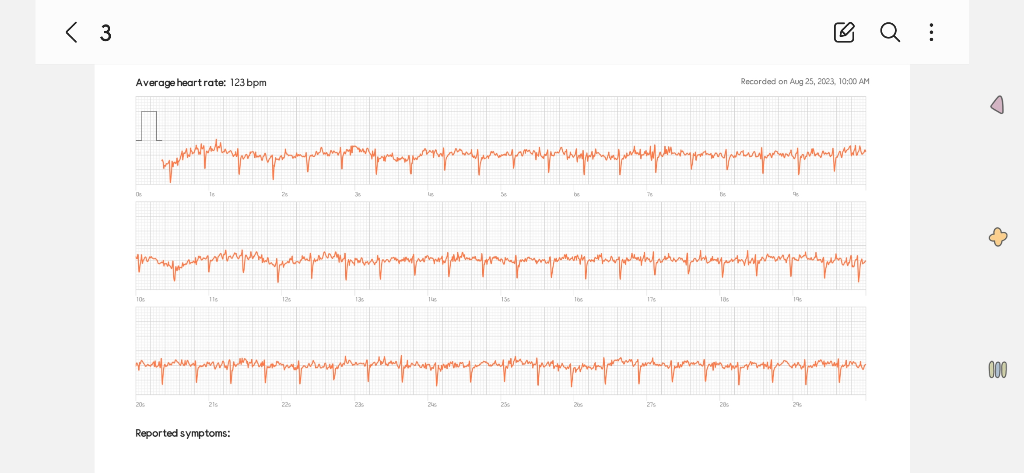
Task: Open the edit note pencil icon
Action: point(844,32)
